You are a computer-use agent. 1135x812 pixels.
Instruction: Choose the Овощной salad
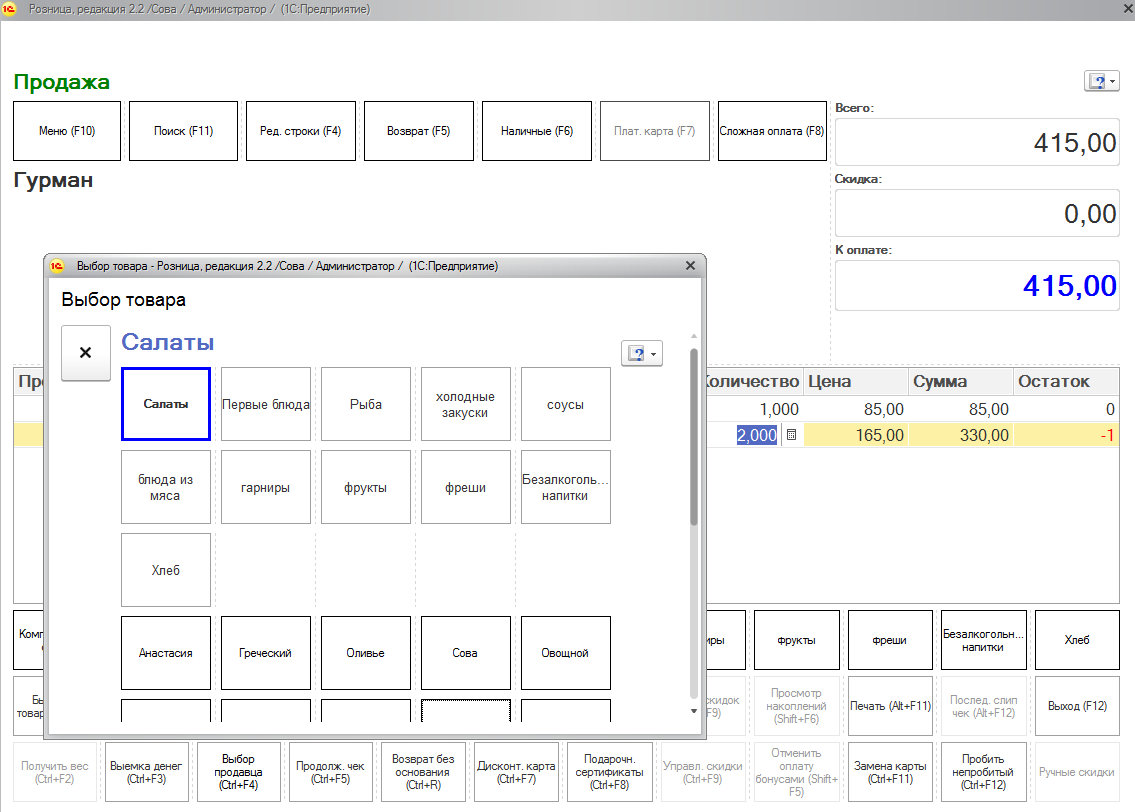(565, 653)
